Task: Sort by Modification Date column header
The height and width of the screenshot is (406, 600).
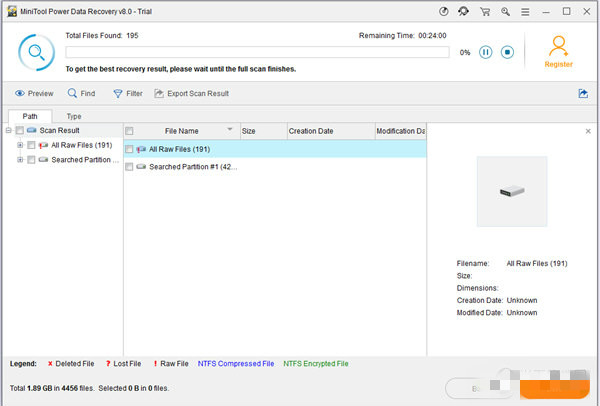Action: tap(401, 131)
